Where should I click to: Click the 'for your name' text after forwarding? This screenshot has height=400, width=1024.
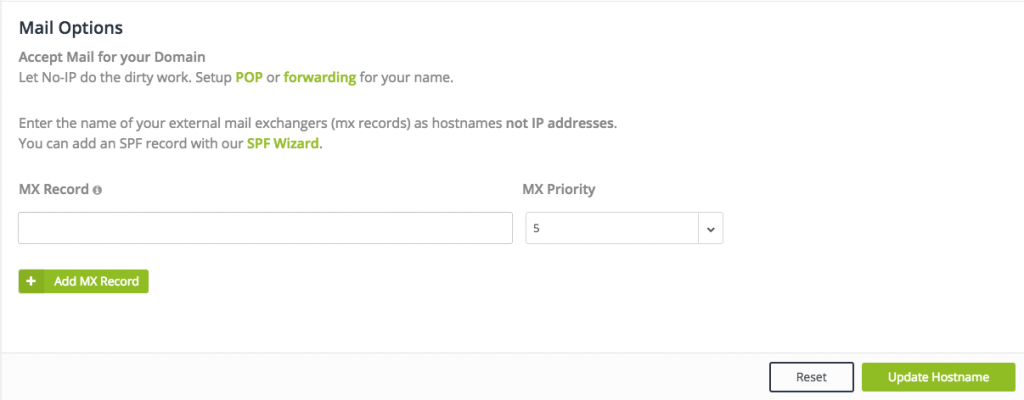[x=406, y=78]
